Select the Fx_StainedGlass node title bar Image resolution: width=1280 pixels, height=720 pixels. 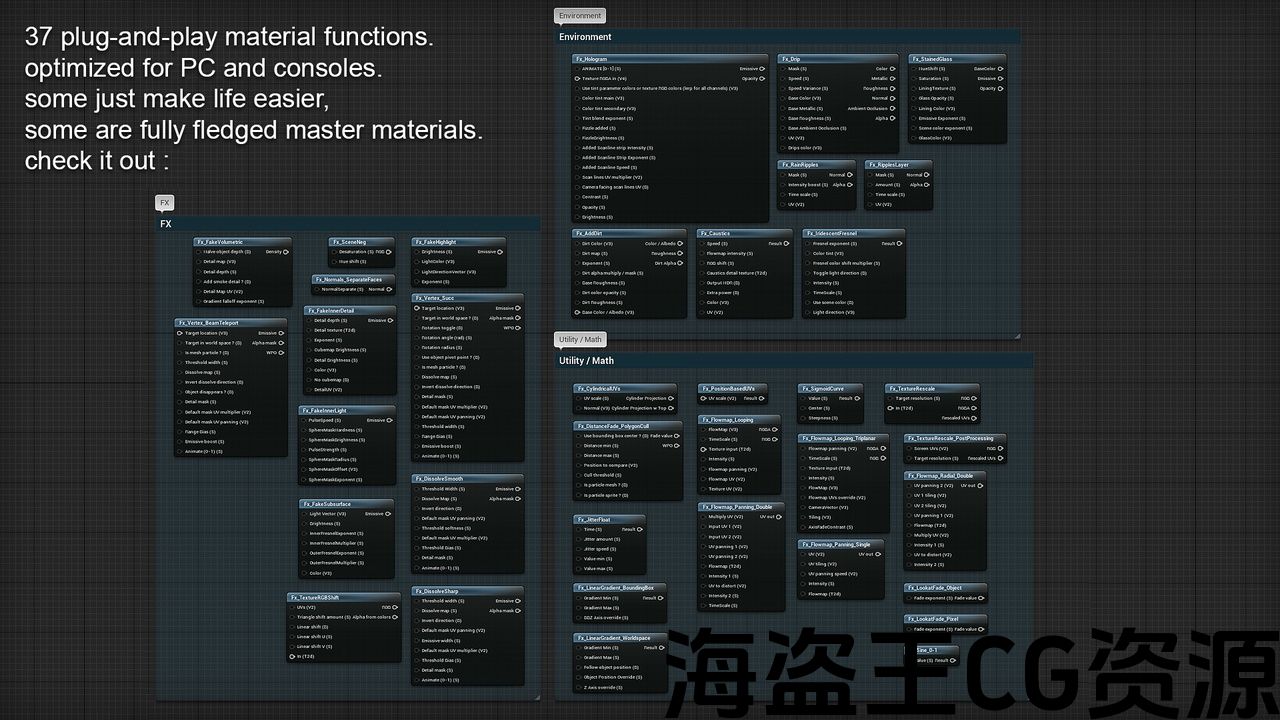[956, 59]
